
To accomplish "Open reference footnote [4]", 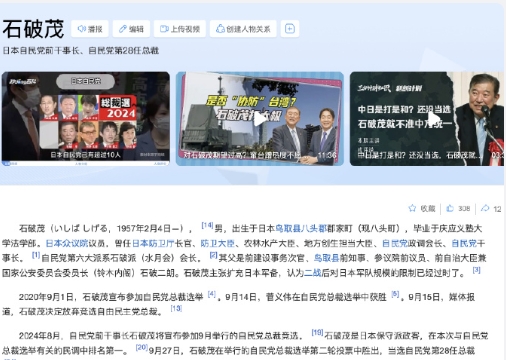I will tap(212, 294).
